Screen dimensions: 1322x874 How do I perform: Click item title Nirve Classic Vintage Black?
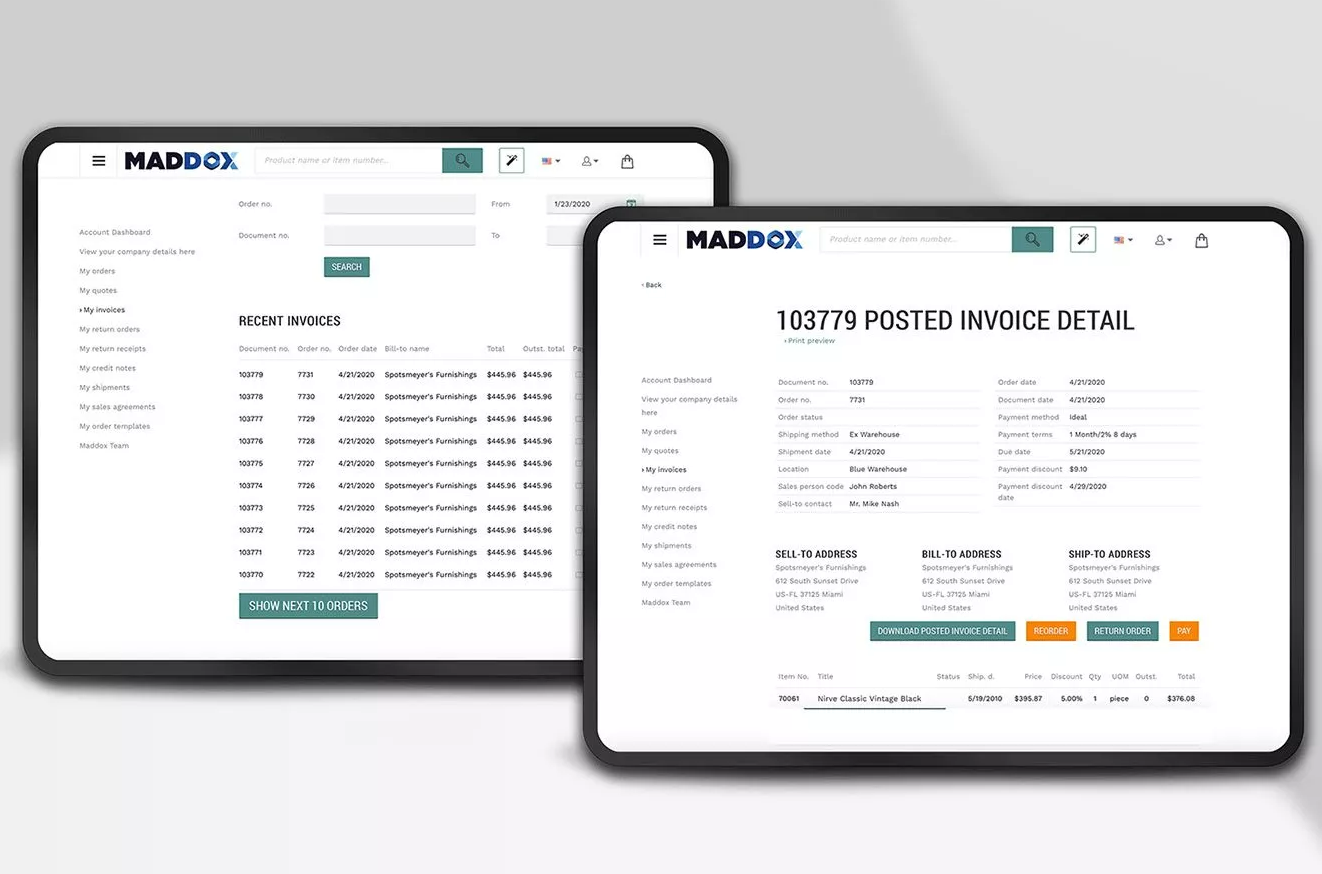(869, 699)
